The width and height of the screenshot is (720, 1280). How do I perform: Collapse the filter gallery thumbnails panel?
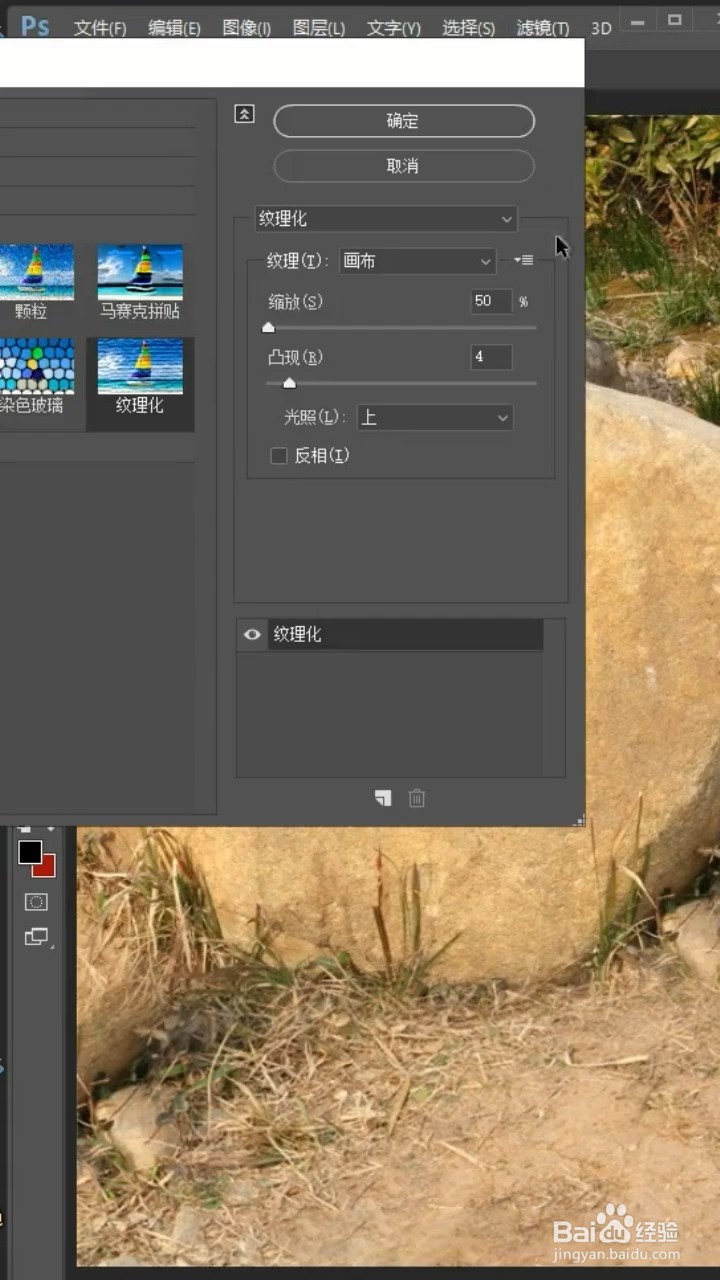(x=244, y=114)
